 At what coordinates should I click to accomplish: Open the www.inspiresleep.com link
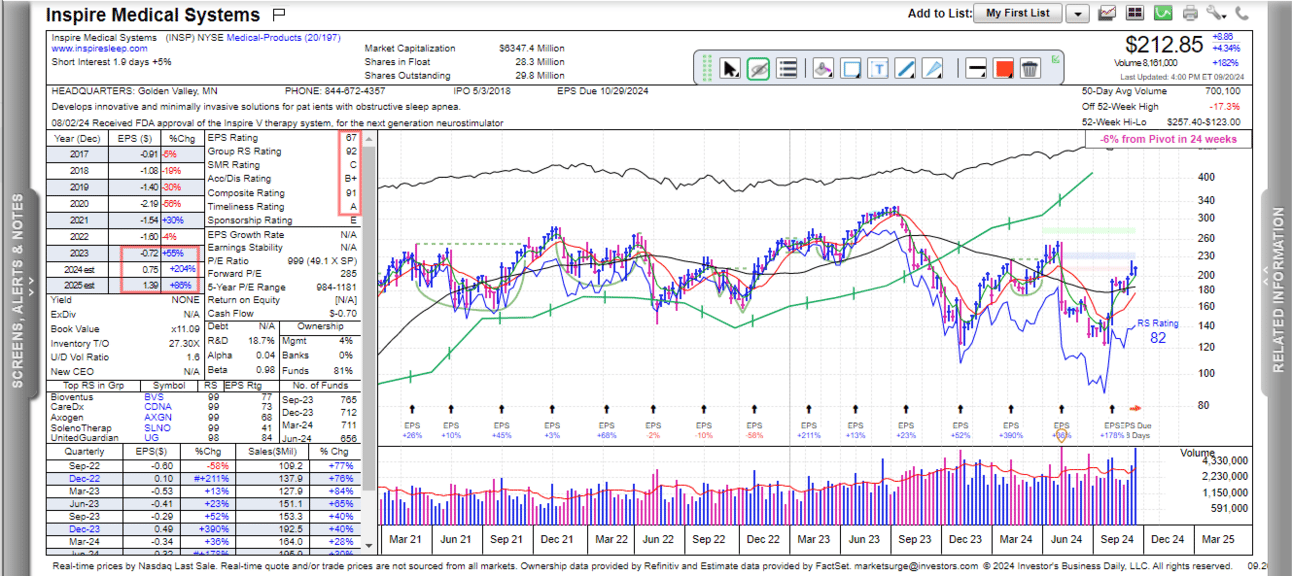click(99, 48)
